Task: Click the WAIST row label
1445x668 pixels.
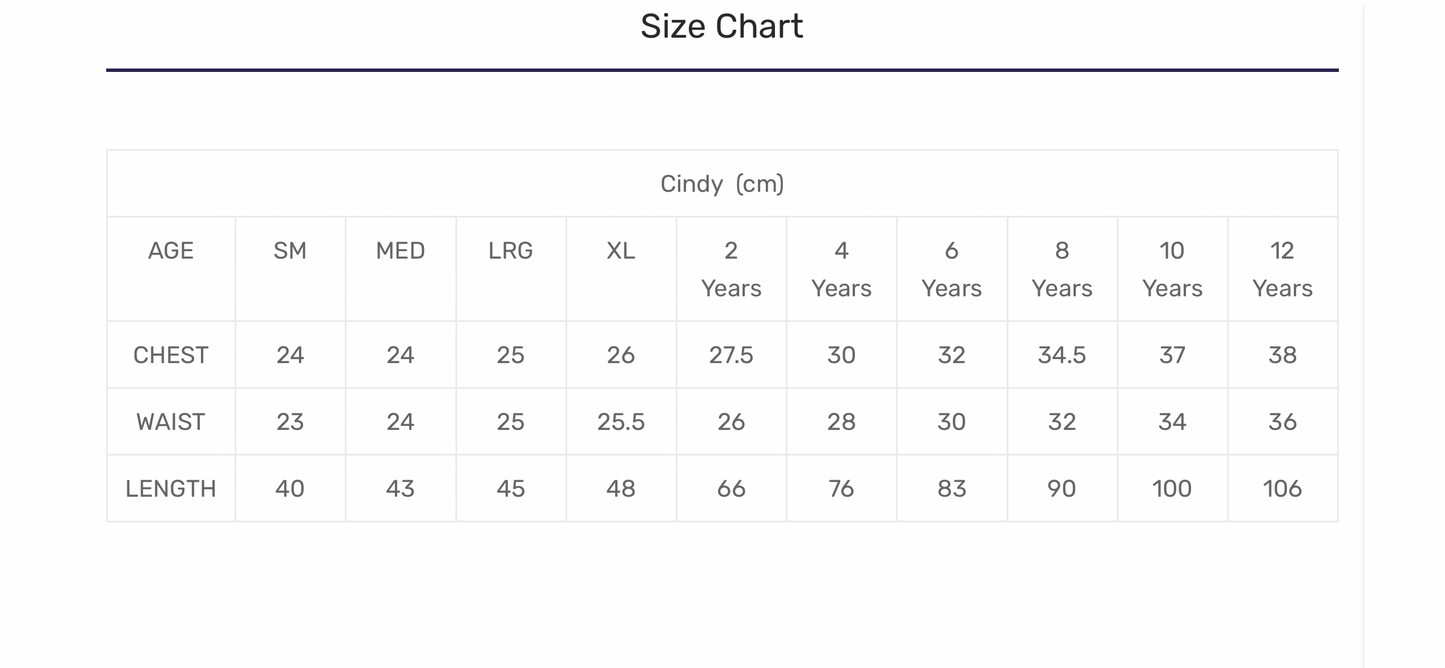Action: point(171,422)
